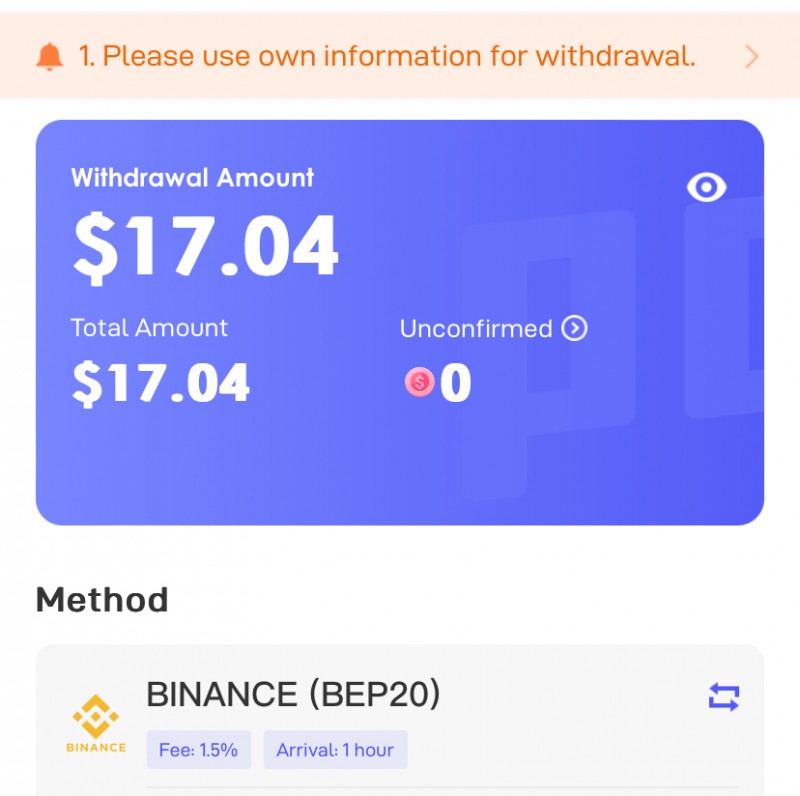Toggle balance visibility with eye icon
The image size is (800, 796).
coord(707,187)
